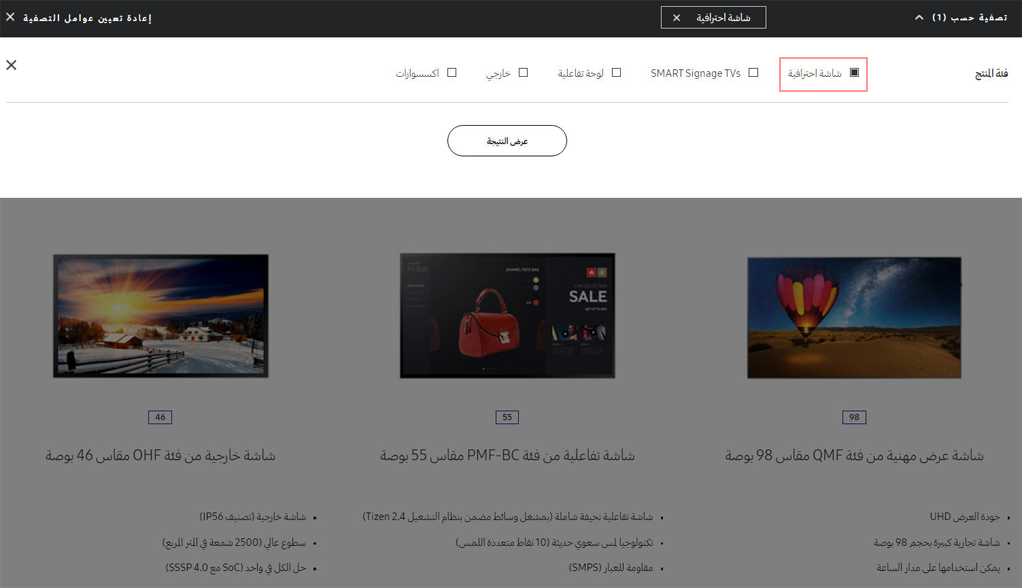The width and height of the screenshot is (1022, 588).
Task: Open the 46-inch OHF outdoor display image
Action: pos(160,316)
